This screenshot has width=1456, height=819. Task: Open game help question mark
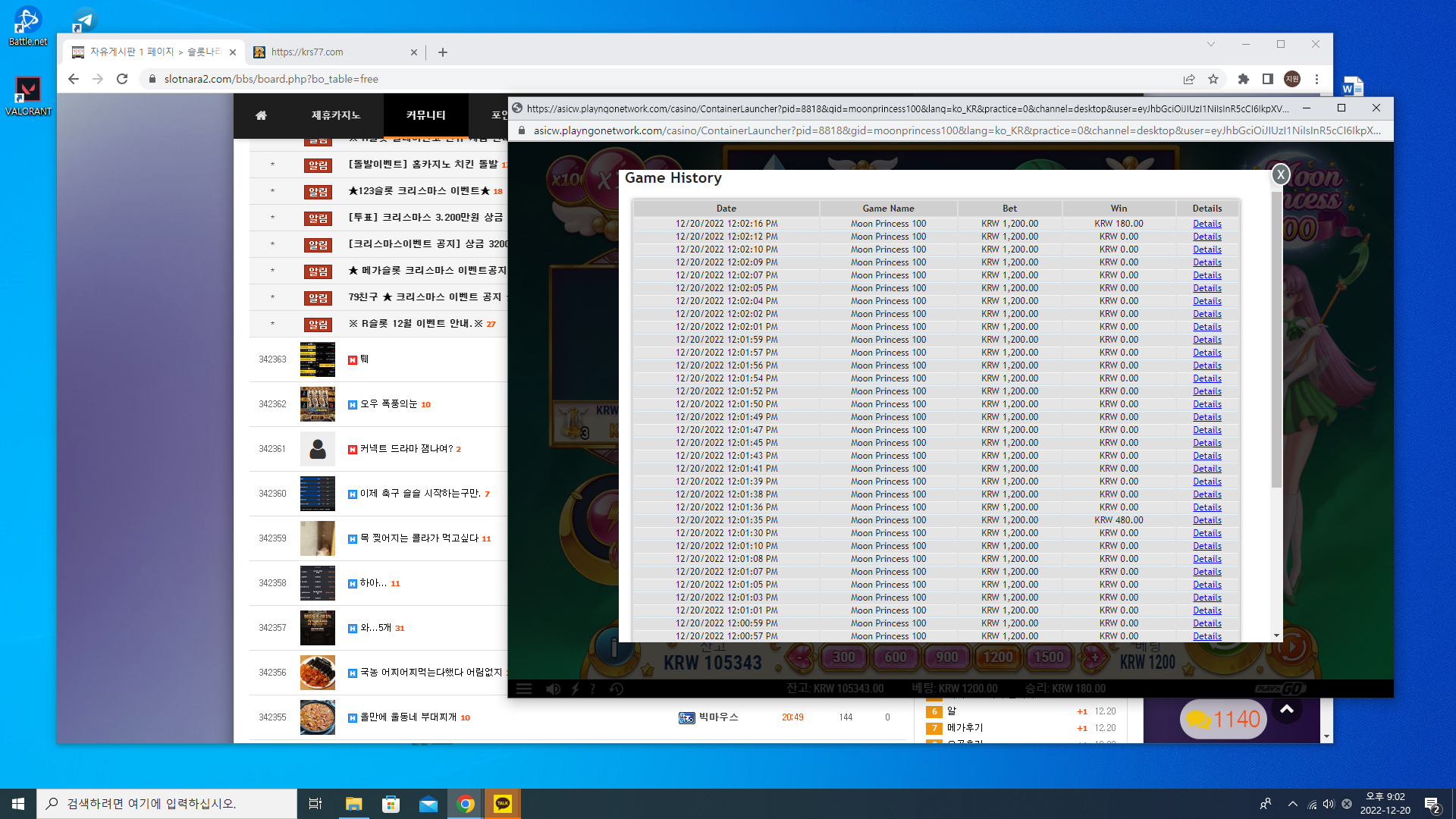593,689
